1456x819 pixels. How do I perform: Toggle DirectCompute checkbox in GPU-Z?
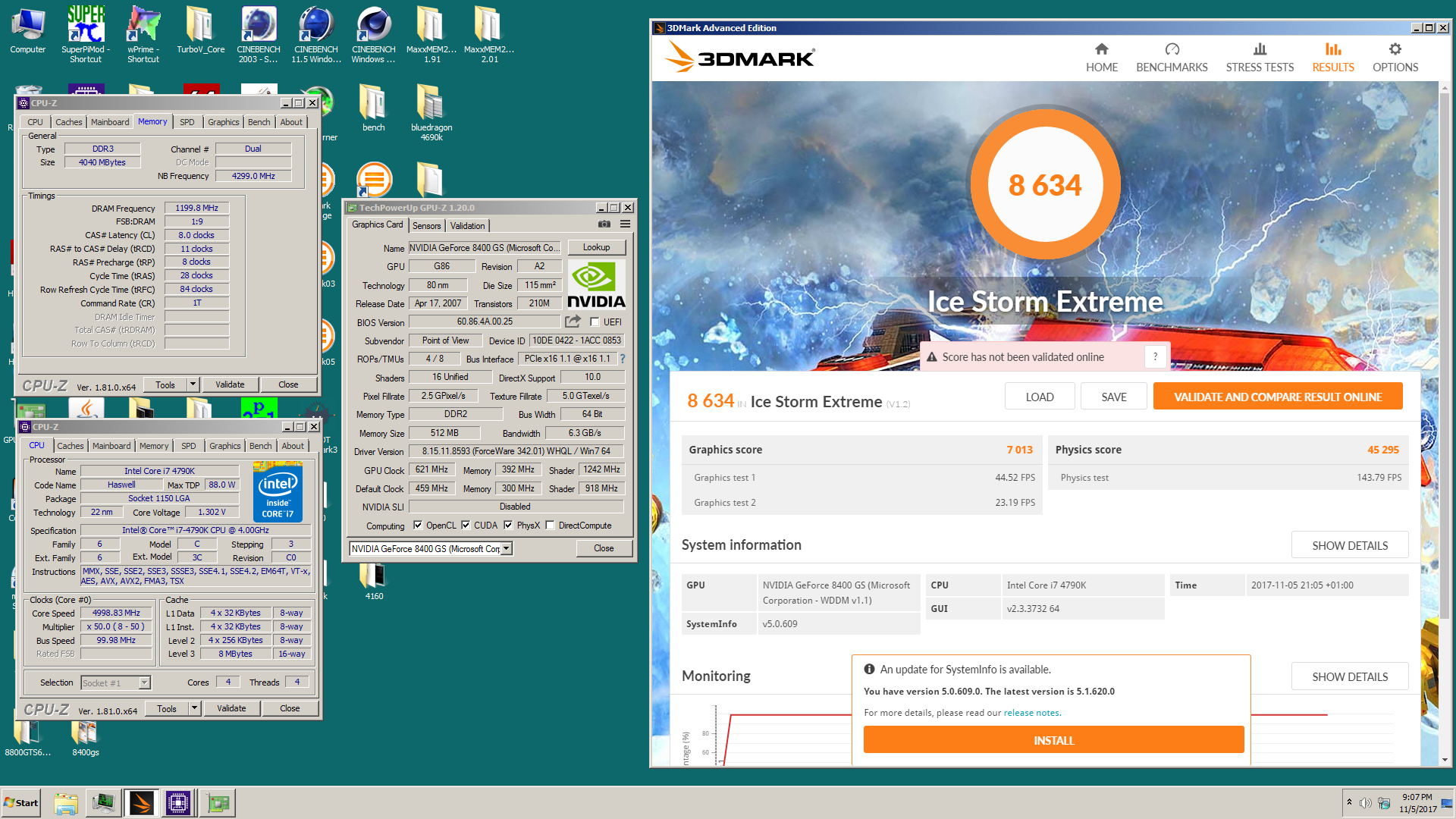click(x=551, y=525)
